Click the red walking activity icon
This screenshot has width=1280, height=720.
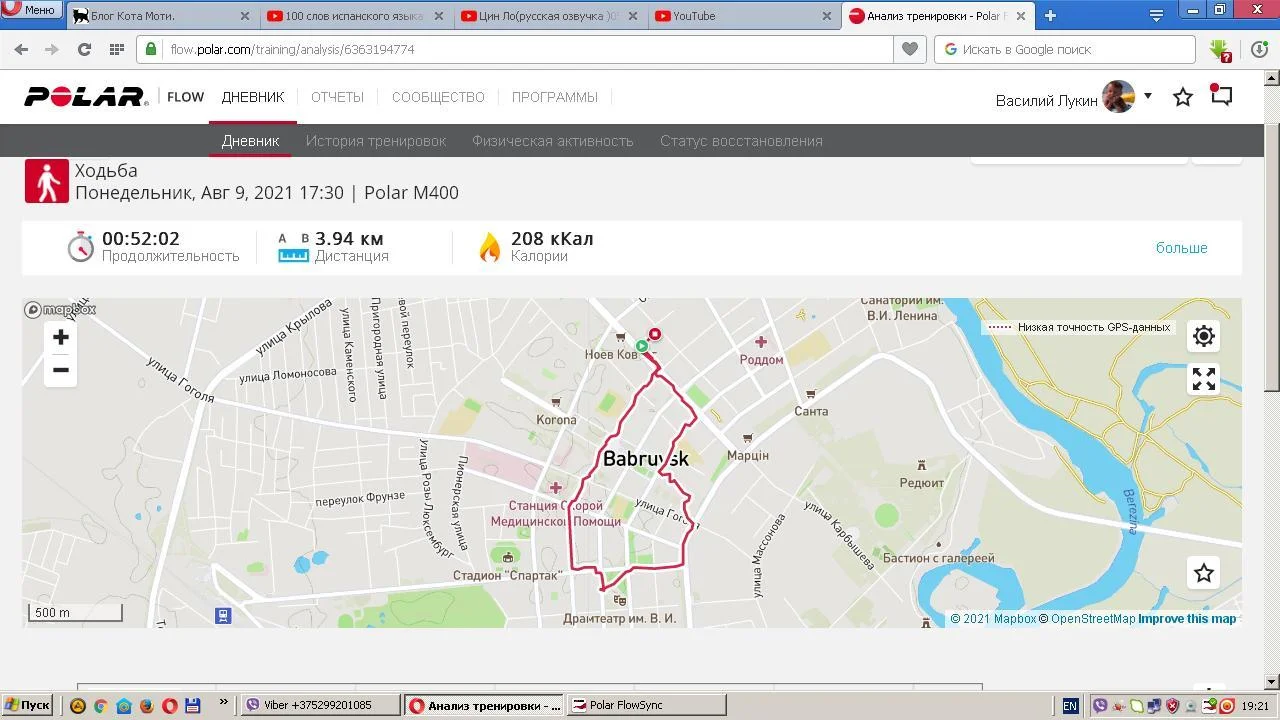click(47, 181)
